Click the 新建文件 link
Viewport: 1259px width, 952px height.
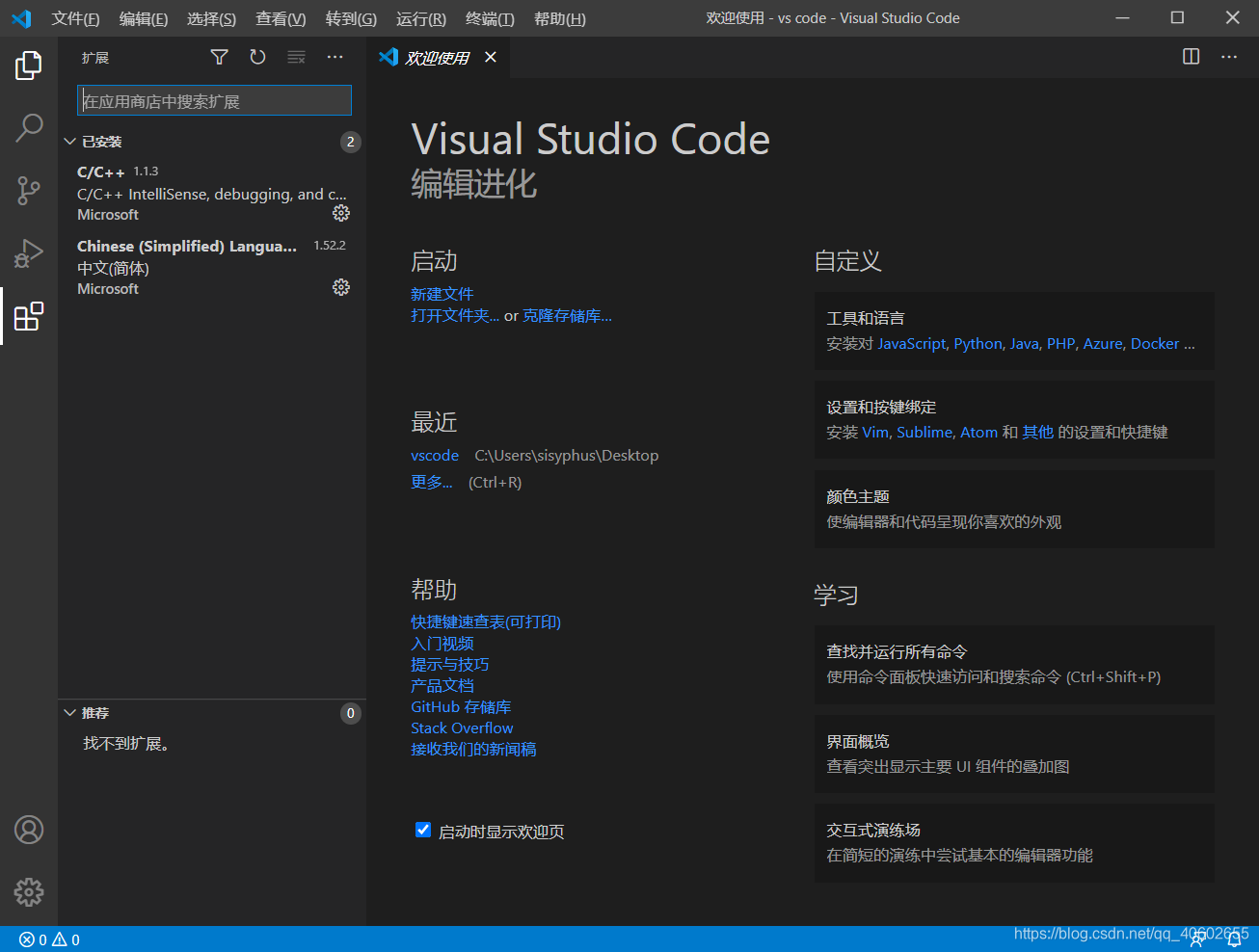click(442, 294)
